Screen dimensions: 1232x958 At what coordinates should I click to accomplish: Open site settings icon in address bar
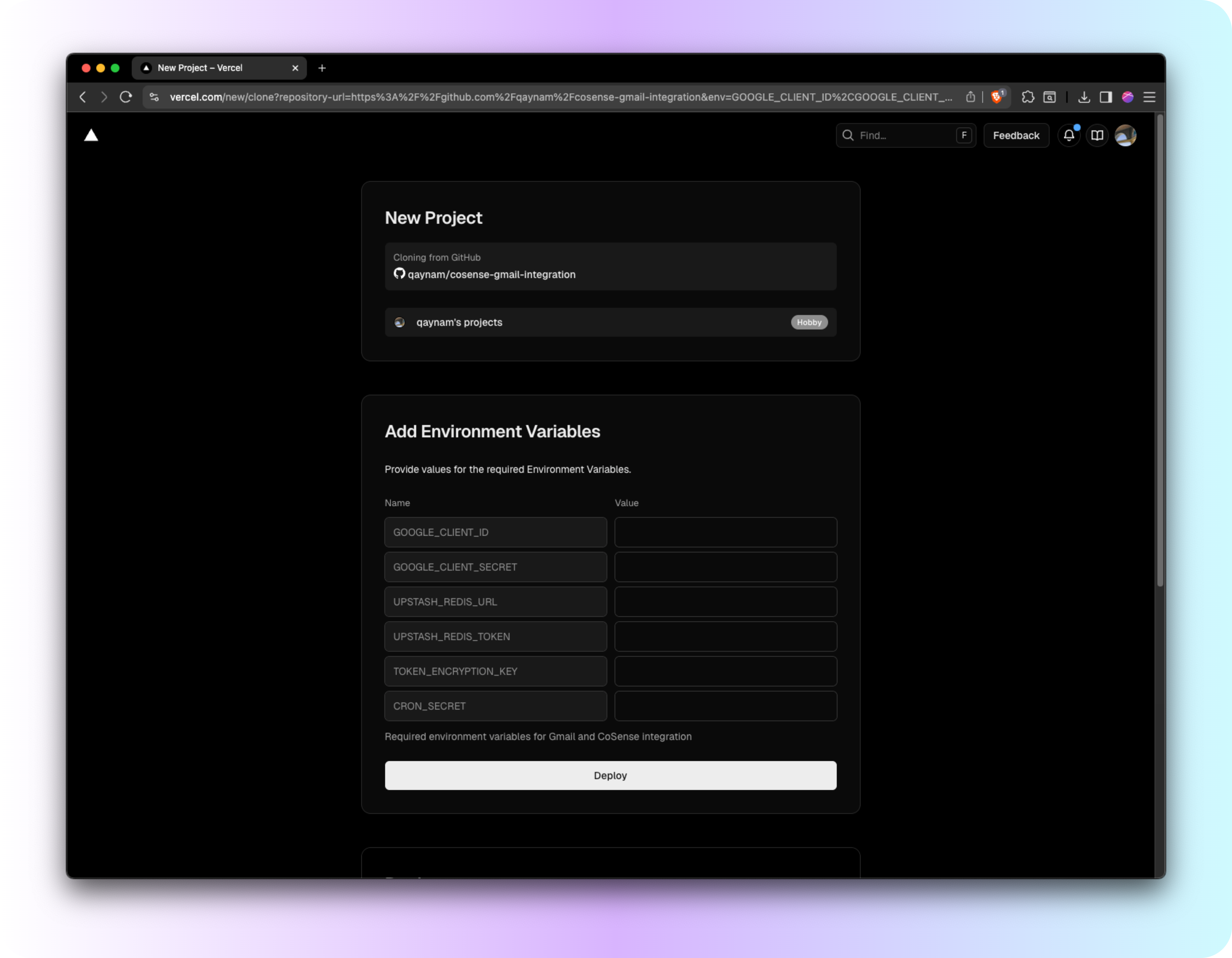click(154, 97)
